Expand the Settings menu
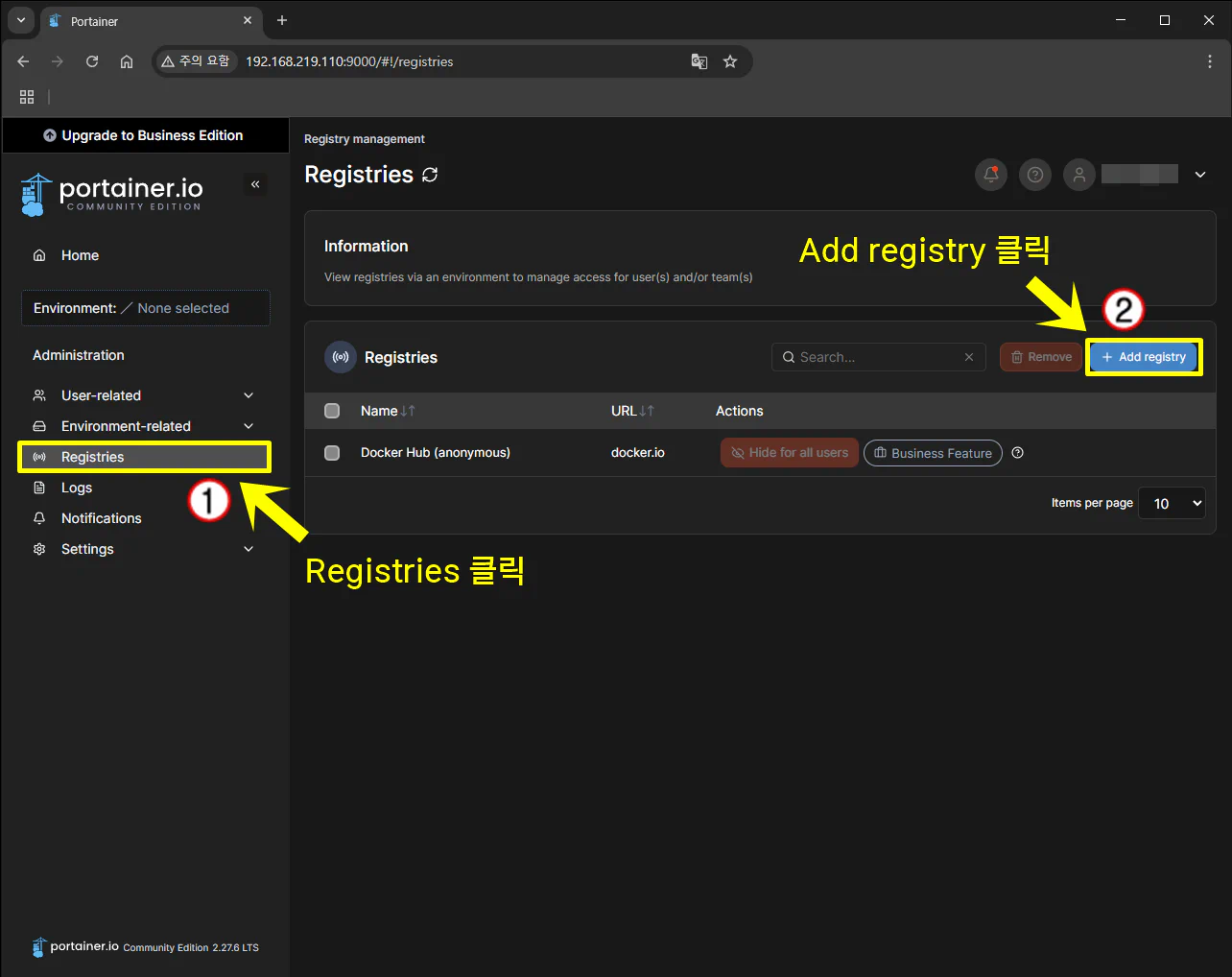Viewport: 1232px width, 977px height. (144, 549)
